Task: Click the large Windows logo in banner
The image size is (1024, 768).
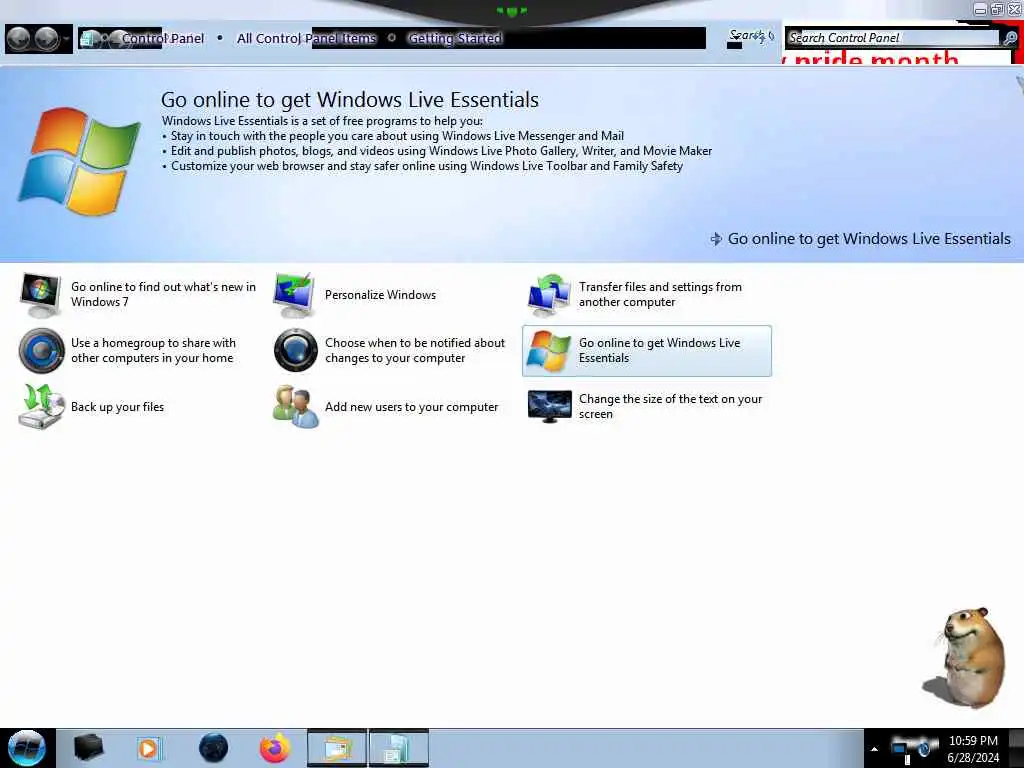Action: click(x=80, y=161)
